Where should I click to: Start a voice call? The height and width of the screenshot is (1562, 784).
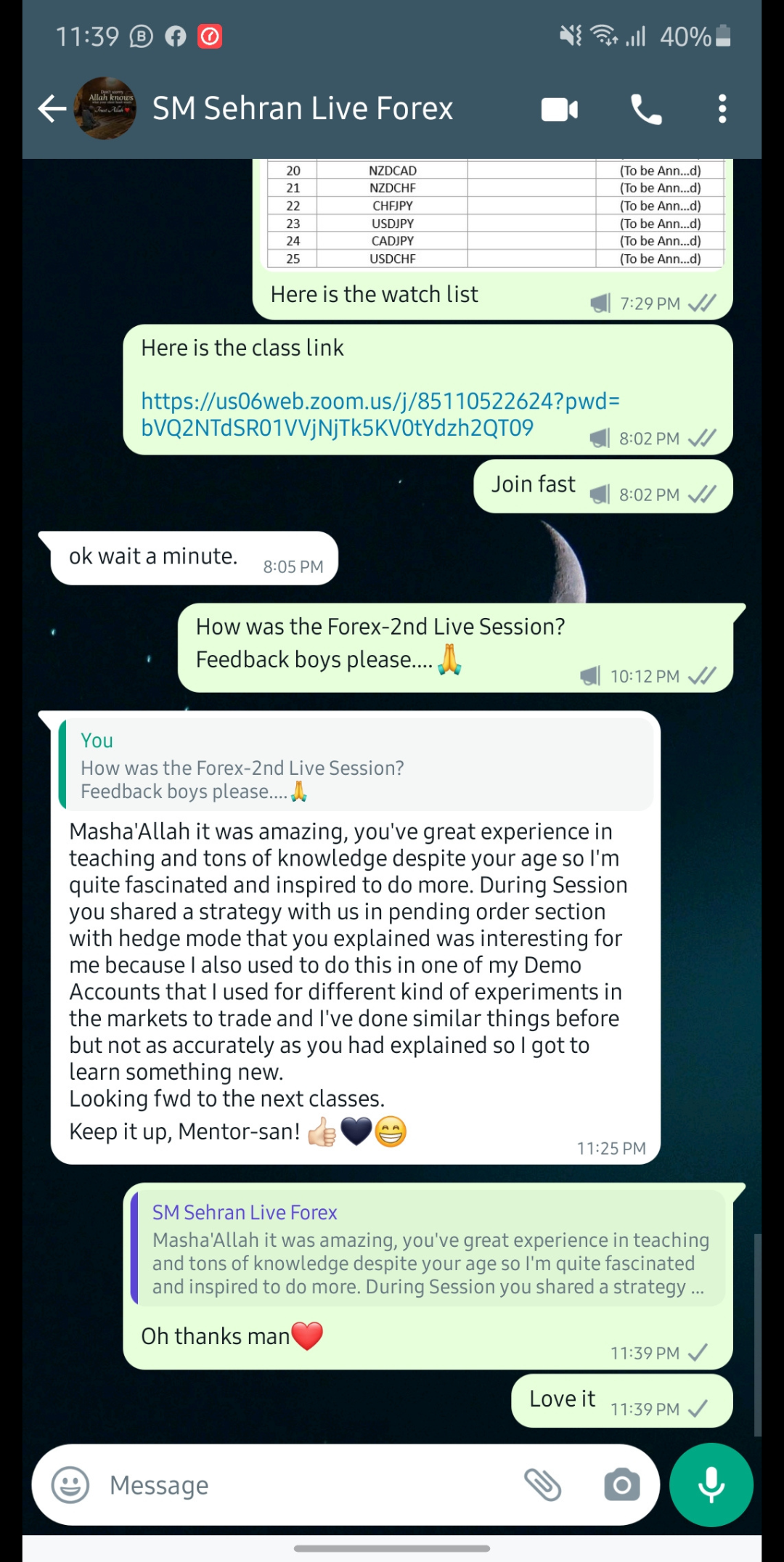pos(646,110)
